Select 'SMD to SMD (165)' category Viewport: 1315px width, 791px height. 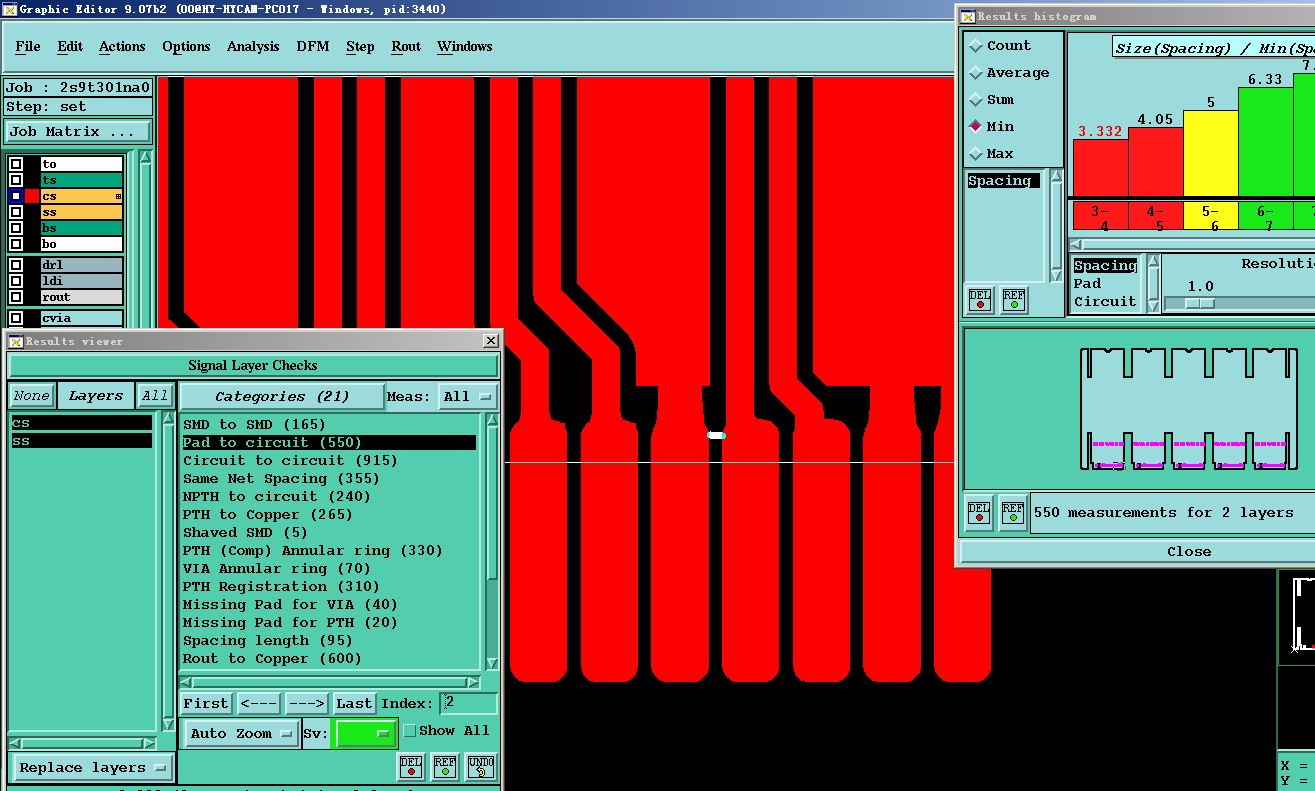pos(254,424)
